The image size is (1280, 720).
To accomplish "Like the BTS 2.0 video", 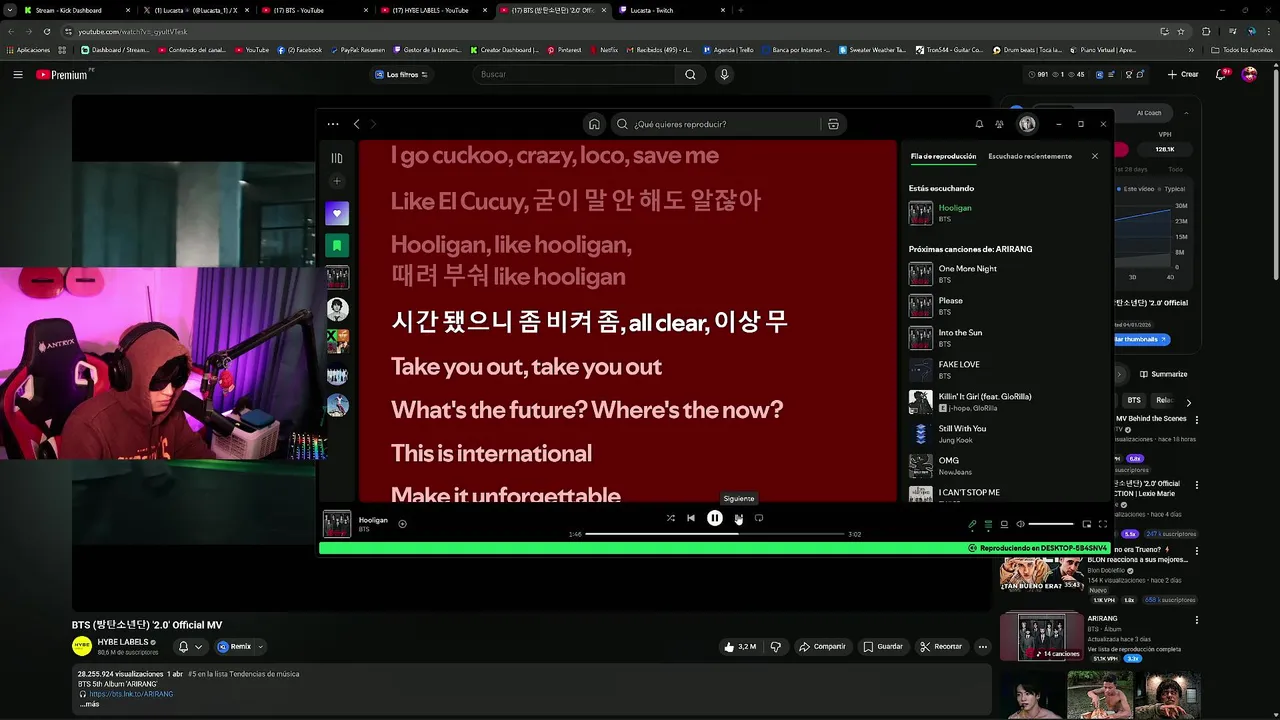I will 740,646.
